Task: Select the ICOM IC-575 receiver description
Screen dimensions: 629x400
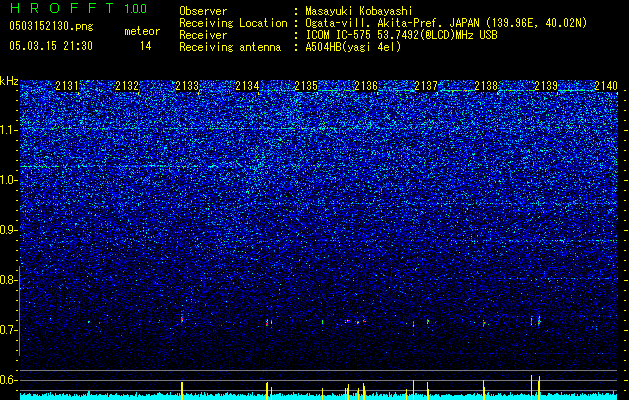Action: click(401, 35)
